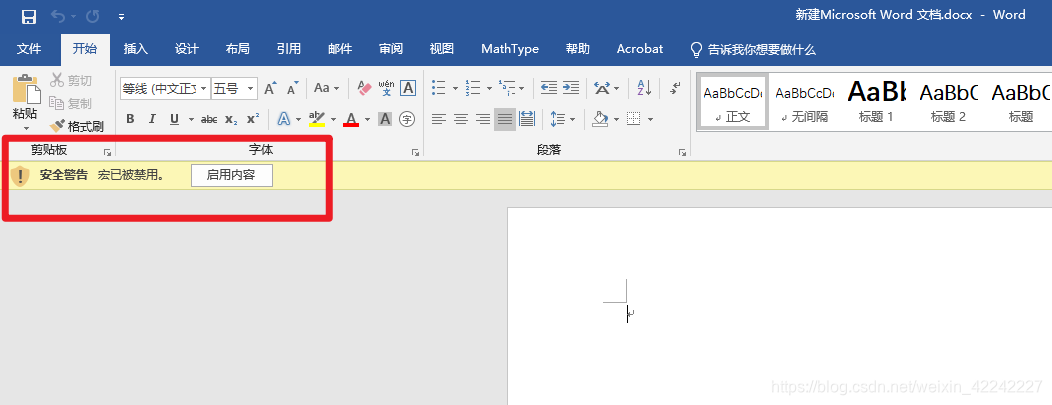The width and height of the screenshot is (1052, 405).
Task: Click the shading paint bucket icon
Action: pyautogui.click(x=600, y=119)
